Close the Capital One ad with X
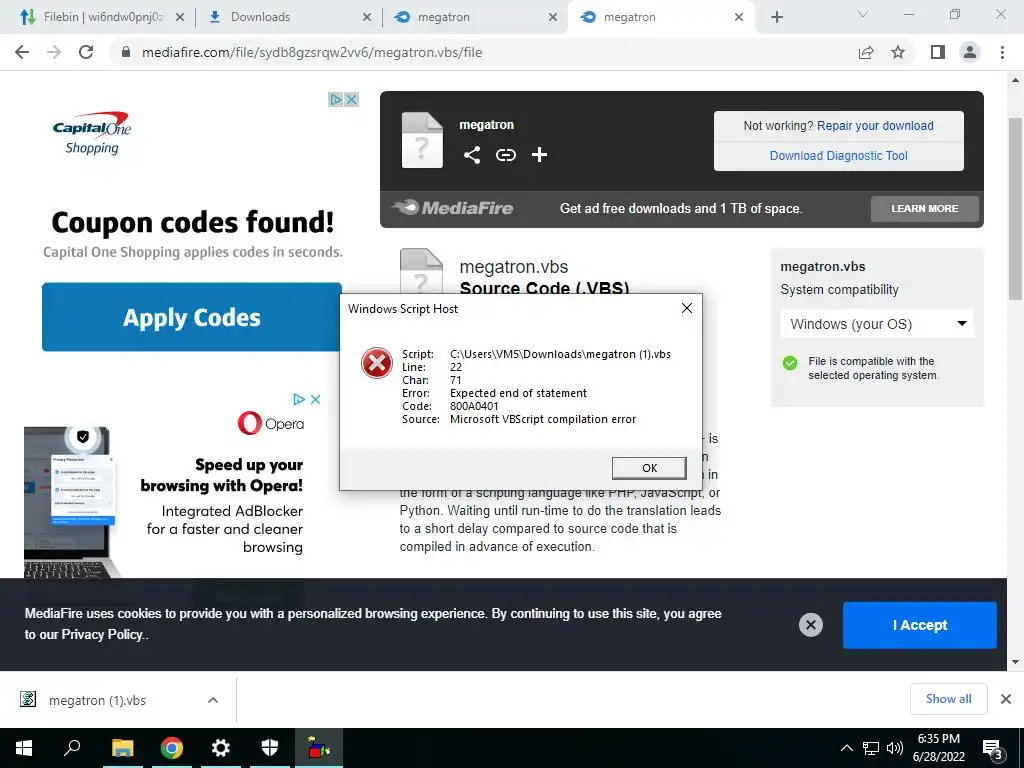The height and width of the screenshot is (768, 1024). (351, 99)
